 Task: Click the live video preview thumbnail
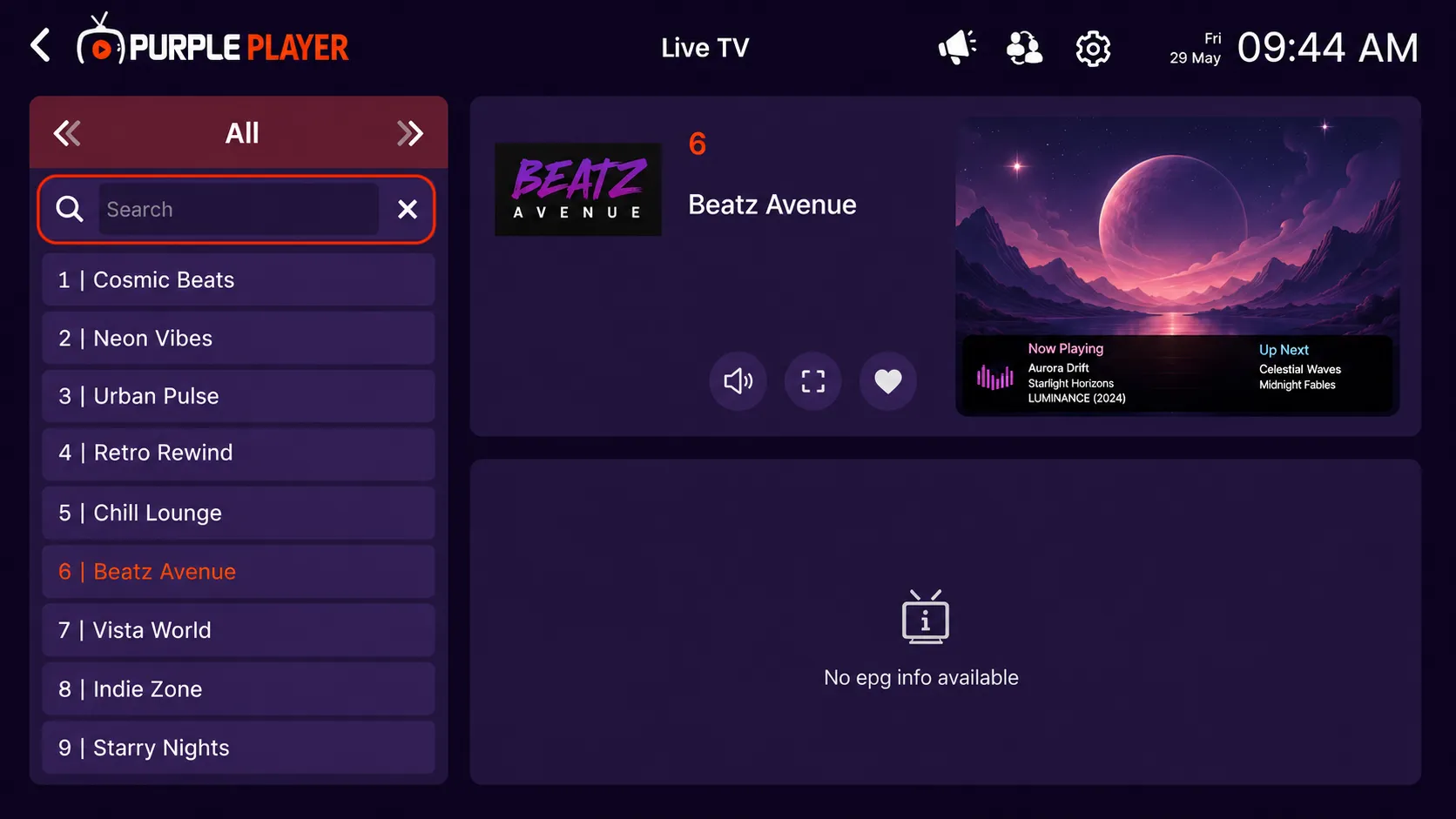[1177, 266]
